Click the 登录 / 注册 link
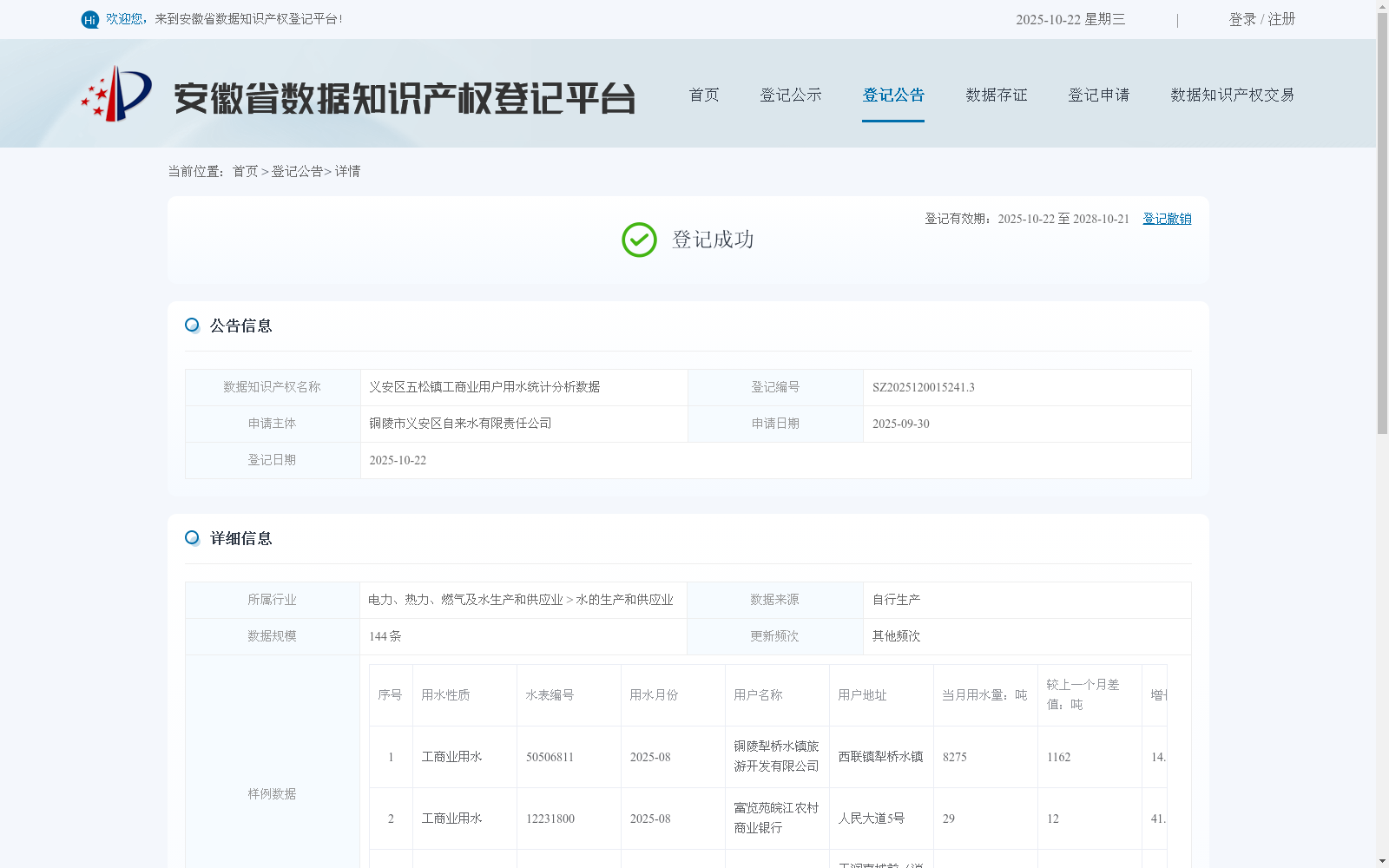This screenshot has width=1389, height=868. [x=1262, y=19]
